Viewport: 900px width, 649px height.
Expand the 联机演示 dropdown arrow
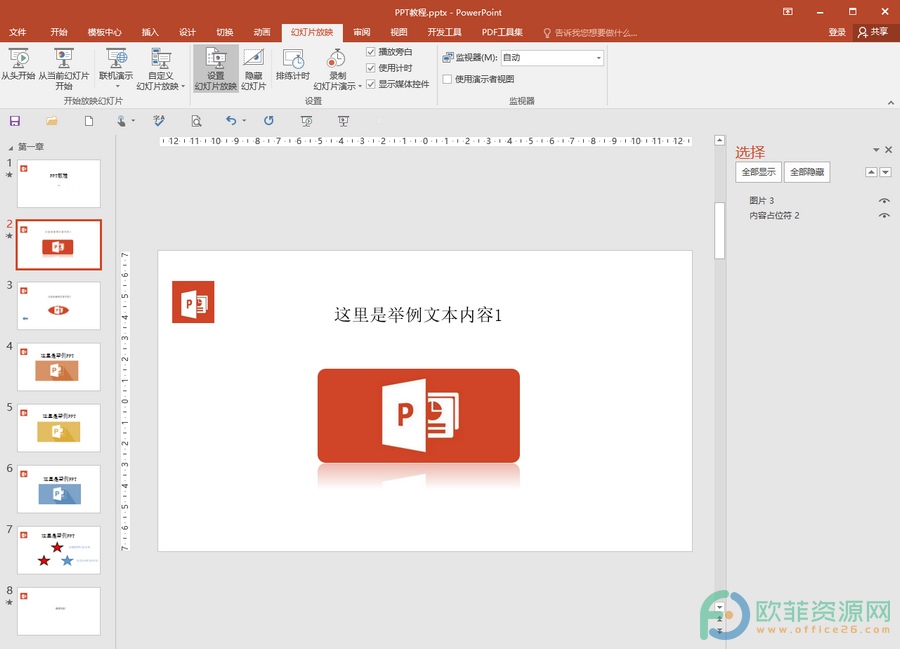(117, 87)
